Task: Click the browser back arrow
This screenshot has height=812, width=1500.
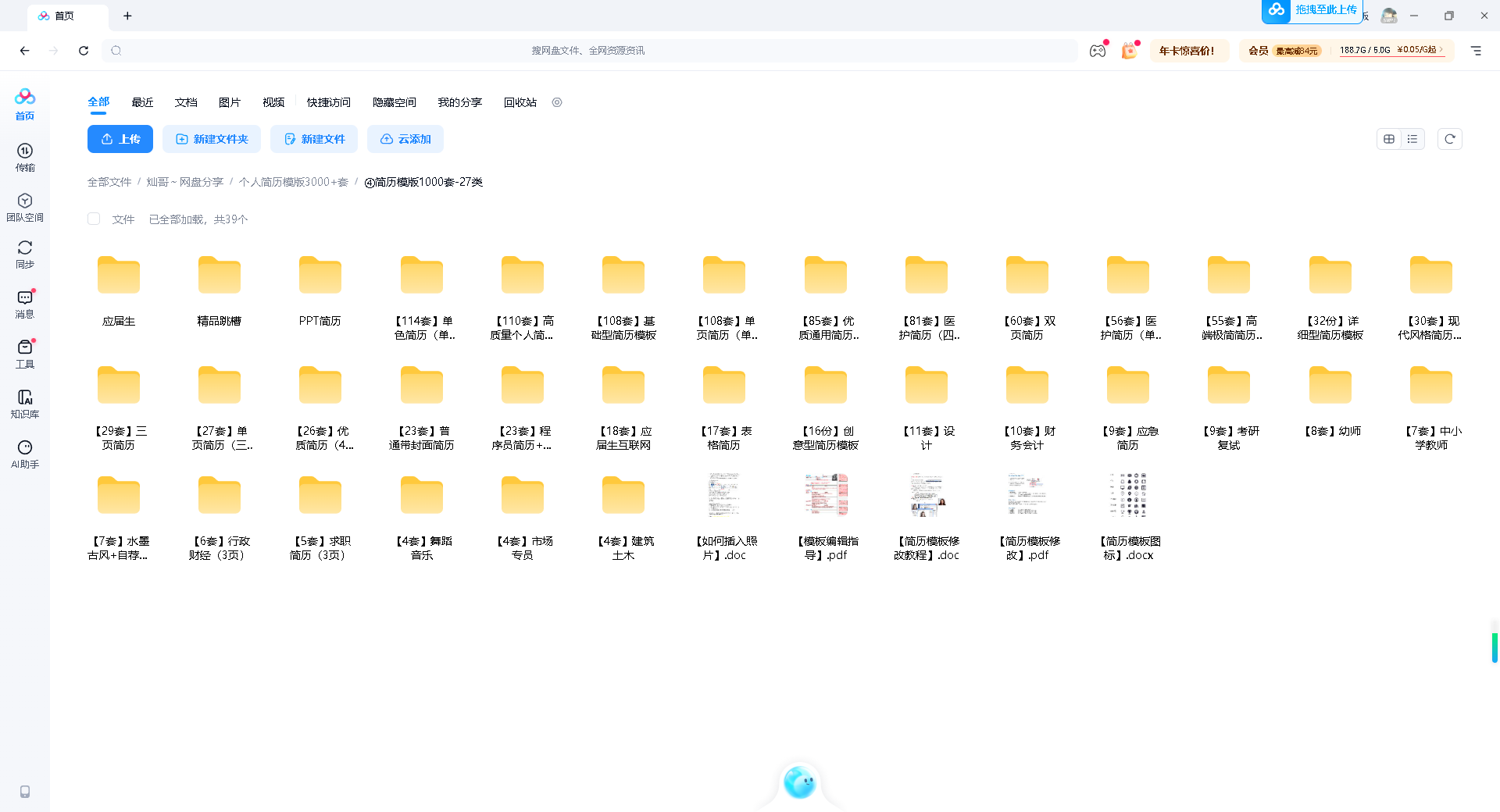Action: click(x=25, y=51)
